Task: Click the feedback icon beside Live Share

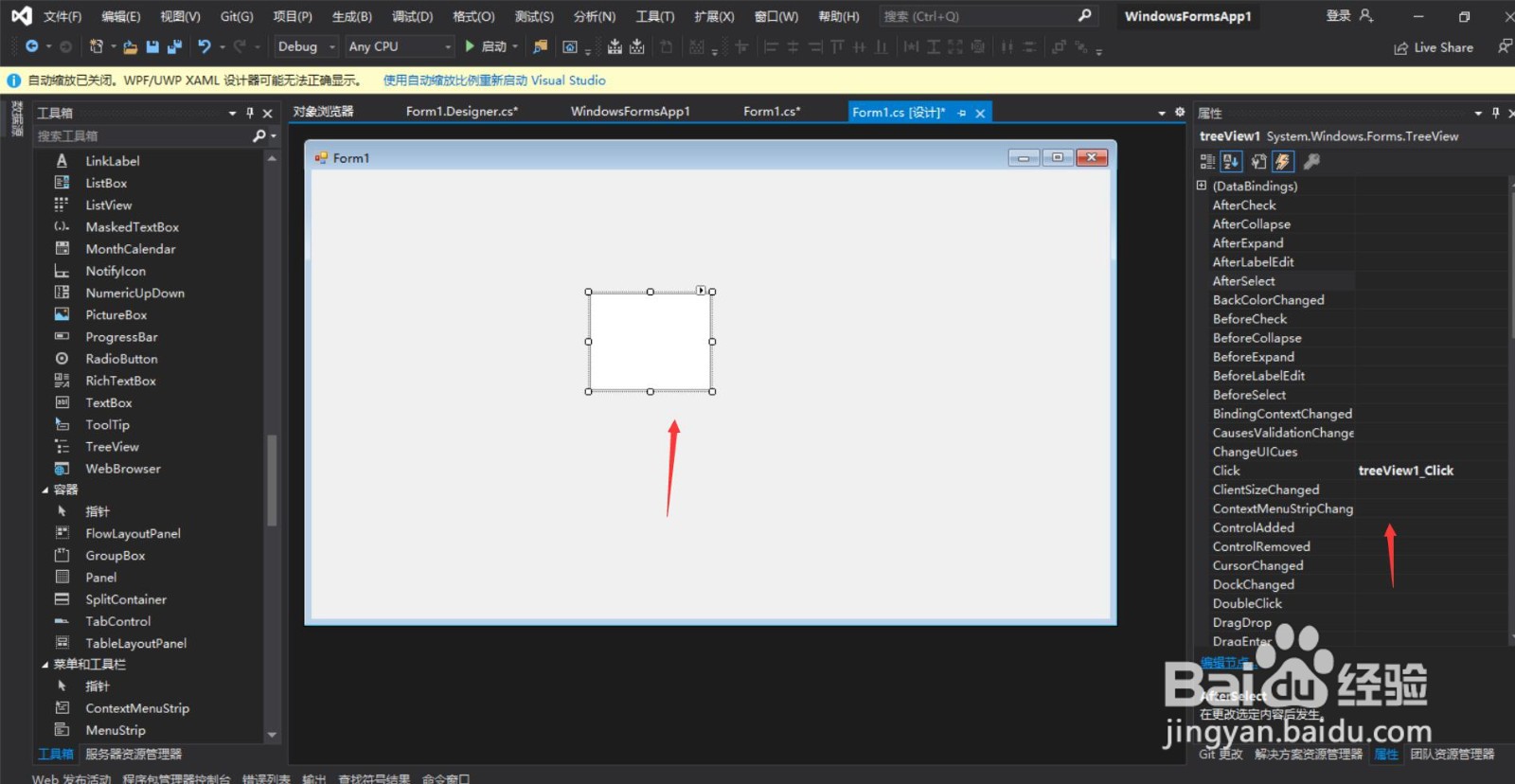Action: coord(1504,46)
